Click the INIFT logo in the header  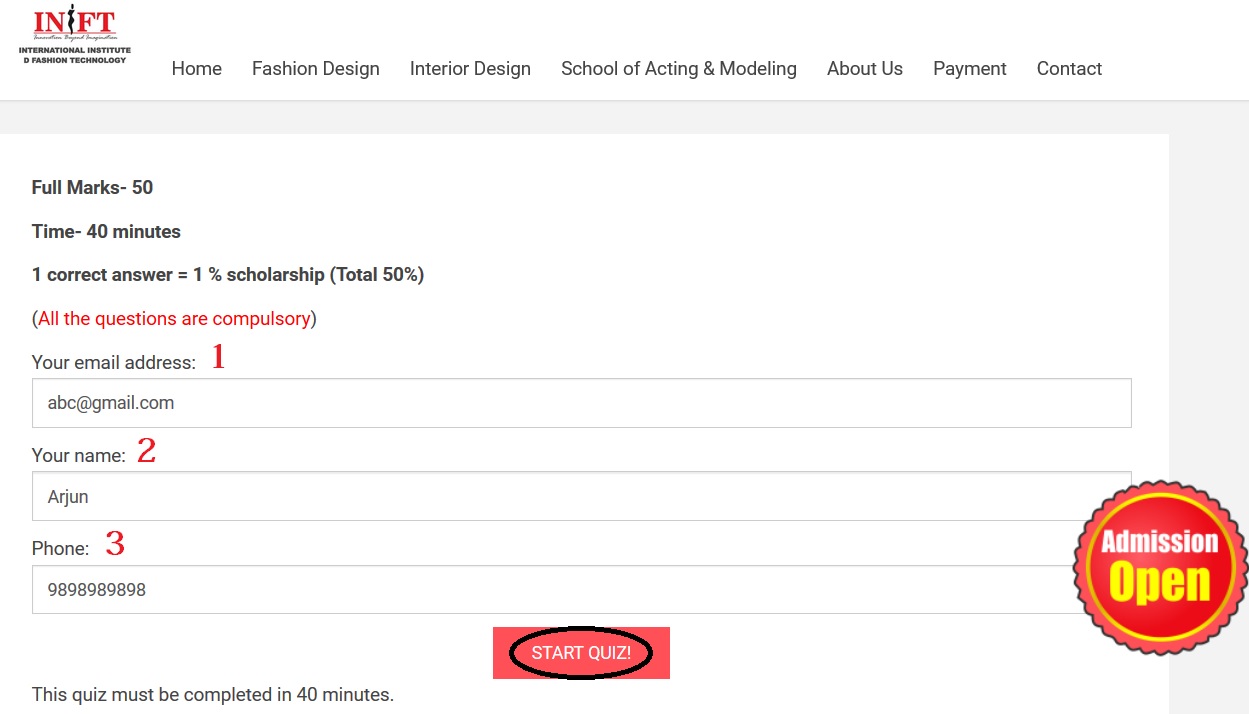click(75, 36)
